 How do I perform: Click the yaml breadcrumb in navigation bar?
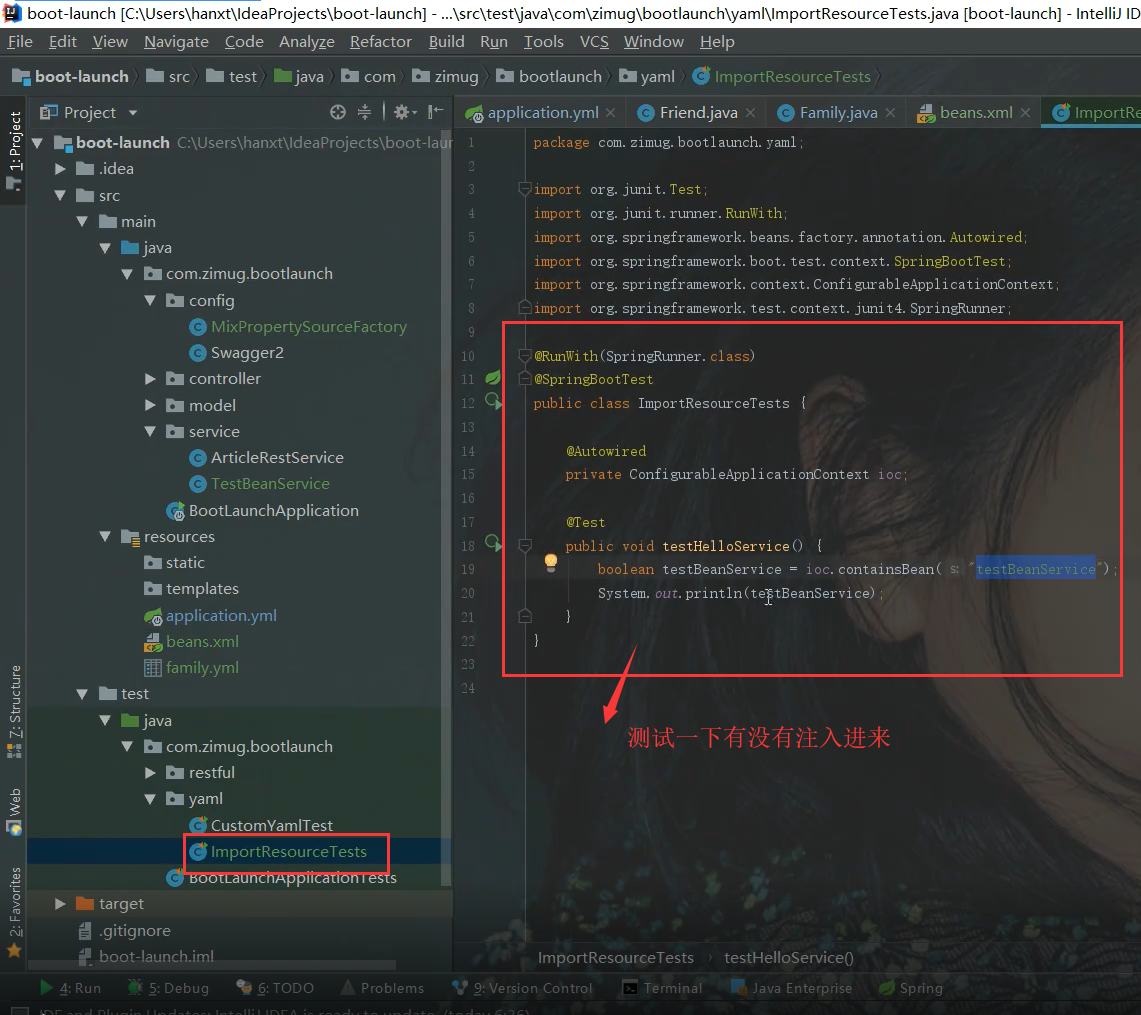pyautogui.click(x=648, y=76)
